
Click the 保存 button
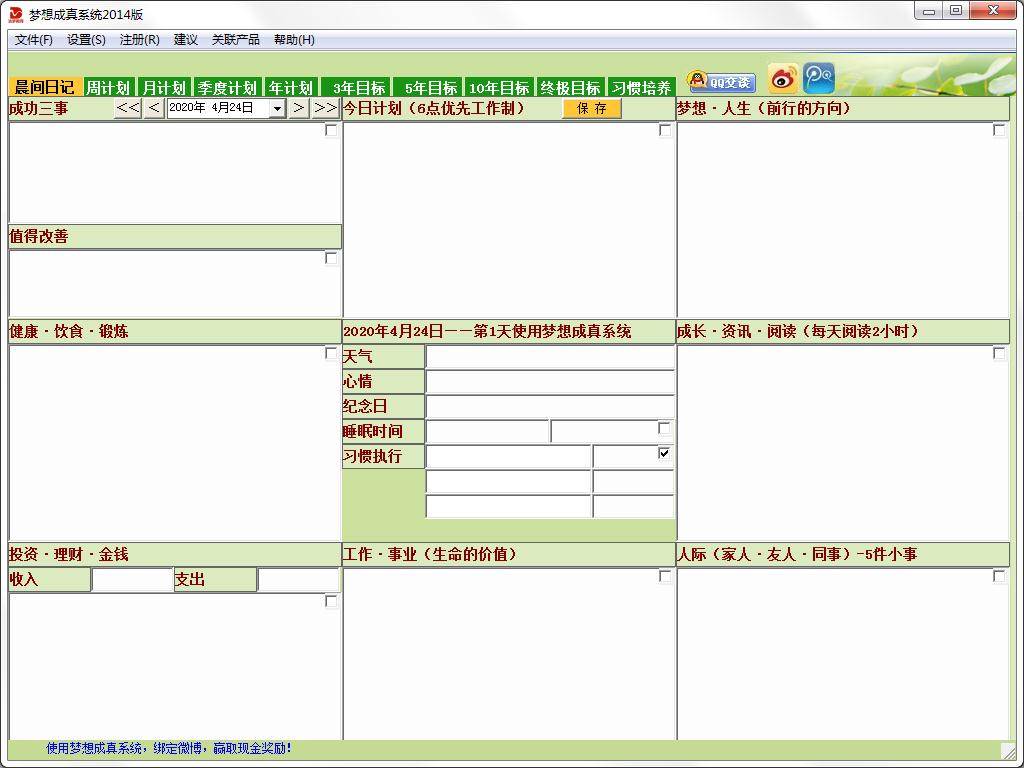[x=592, y=109]
